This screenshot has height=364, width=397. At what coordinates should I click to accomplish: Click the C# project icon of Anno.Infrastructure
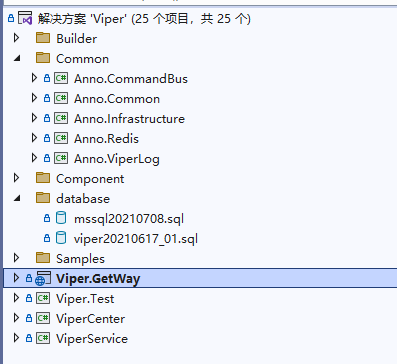61,118
